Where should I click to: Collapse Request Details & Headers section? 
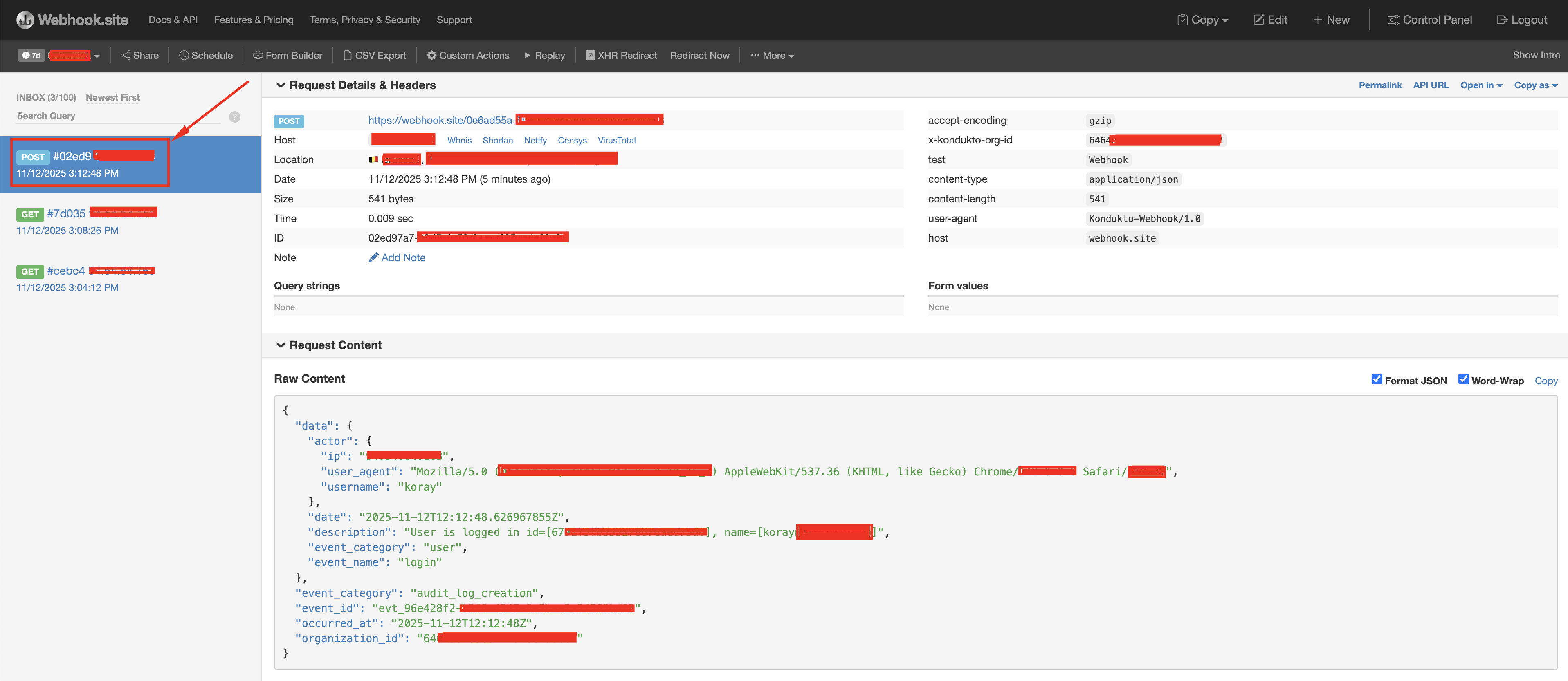click(x=281, y=85)
